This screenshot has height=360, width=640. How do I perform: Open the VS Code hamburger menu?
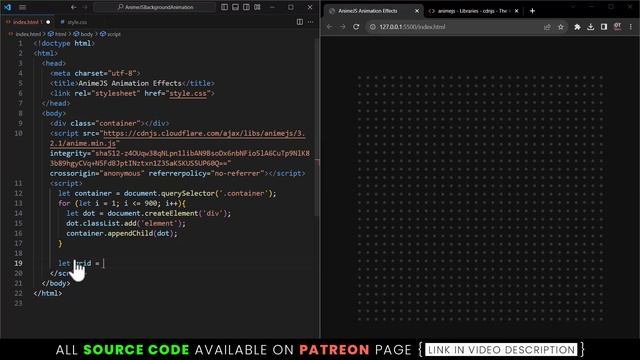[x=22, y=7]
